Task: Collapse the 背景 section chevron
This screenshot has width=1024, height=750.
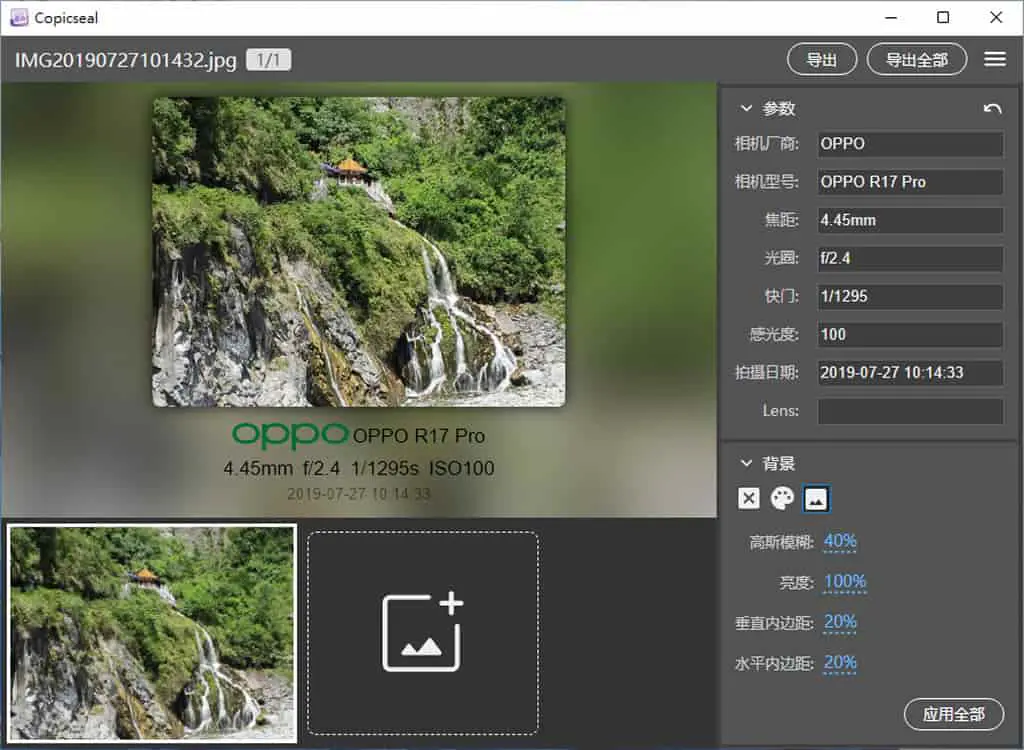Action: (x=746, y=463)
